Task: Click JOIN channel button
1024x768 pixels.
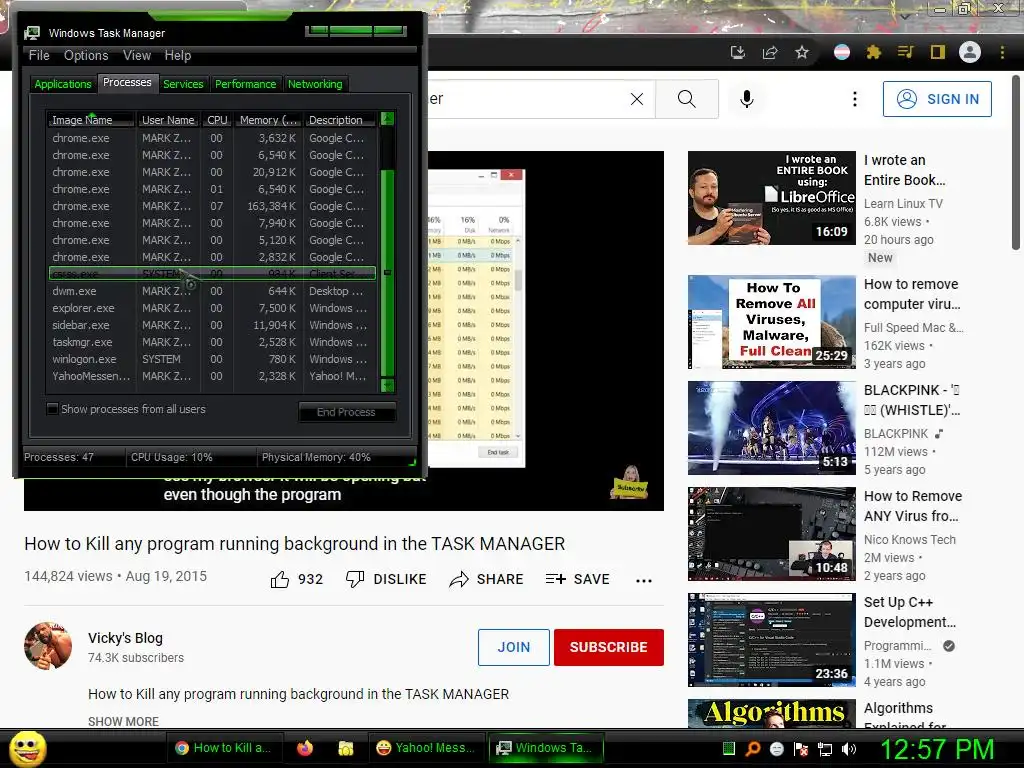Action: 513,647
